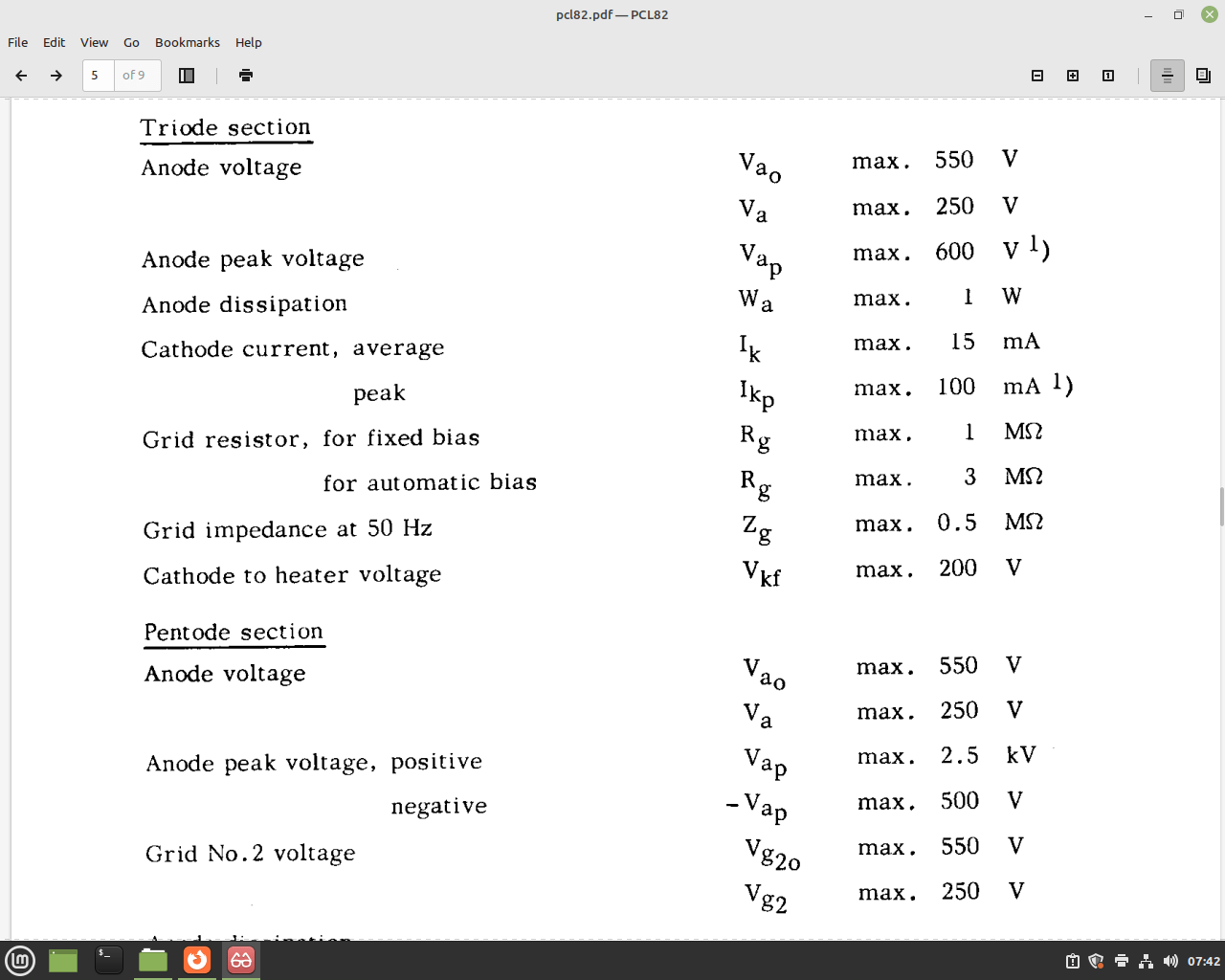This screenshot has height=980, width=1225.
Task: Open the Bookmarks menu
Action: [188, 42]
